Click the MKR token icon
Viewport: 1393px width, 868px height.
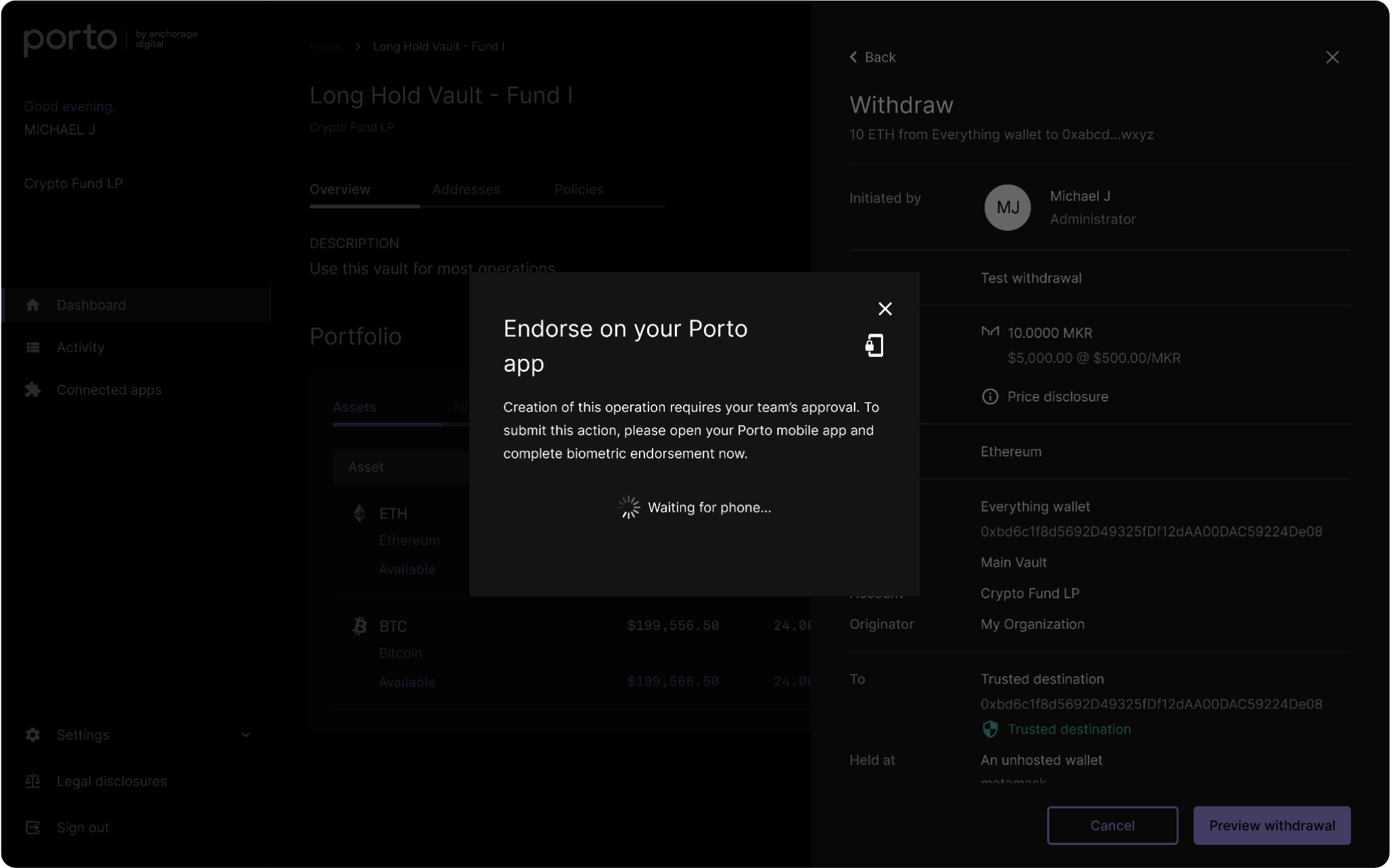point(990,331)
